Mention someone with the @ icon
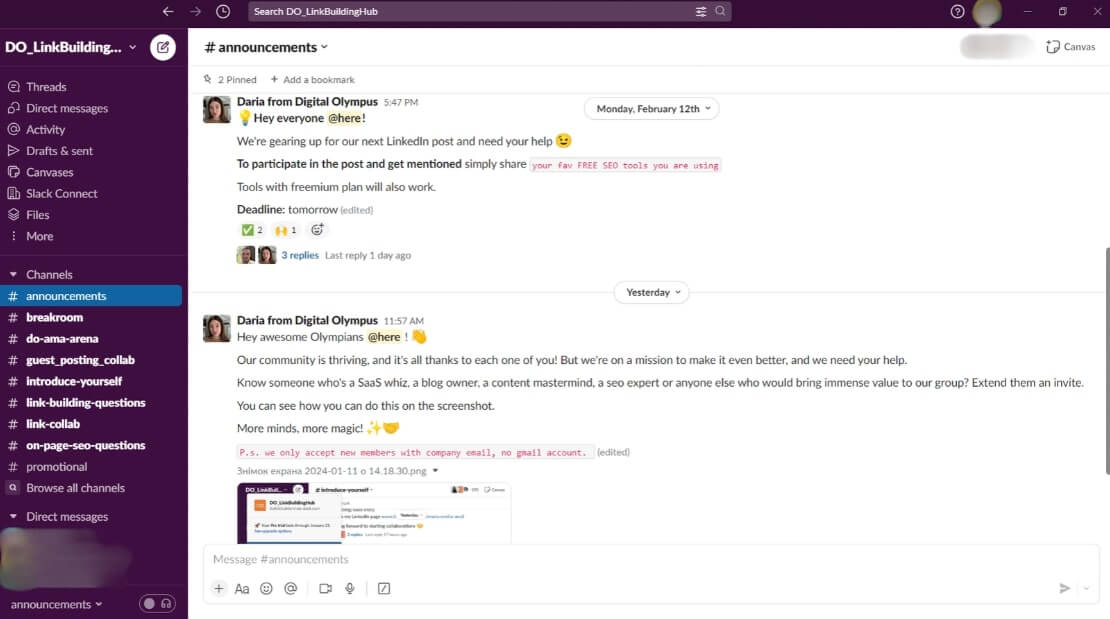Screen dimensions: 1110x619 tap(290, 588)
